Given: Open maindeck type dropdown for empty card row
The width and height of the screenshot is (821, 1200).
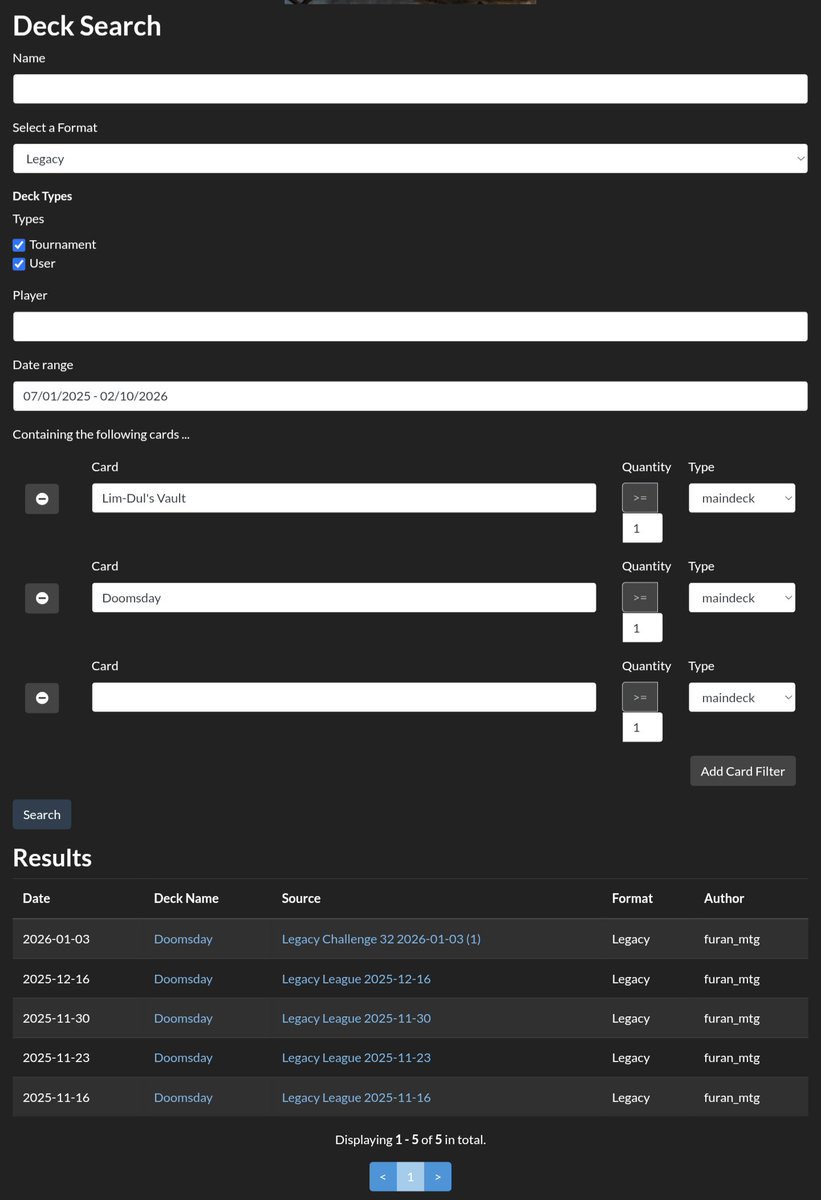Looking at the screenshot, I should 742,698.
